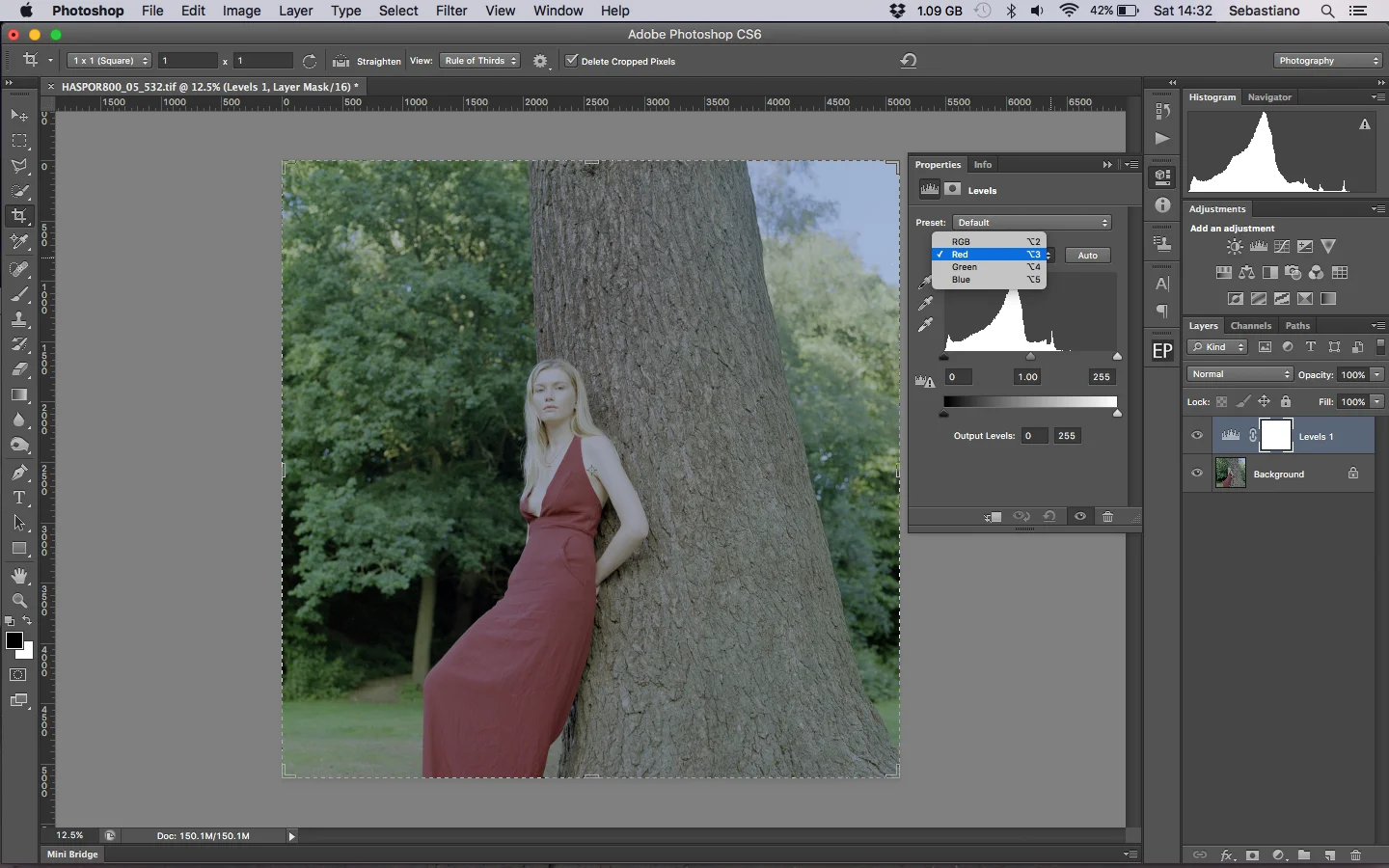Open the Photography workspace dropdown
The height and width of the screenshot is (868, 1389).
[x=1329, y=61]
